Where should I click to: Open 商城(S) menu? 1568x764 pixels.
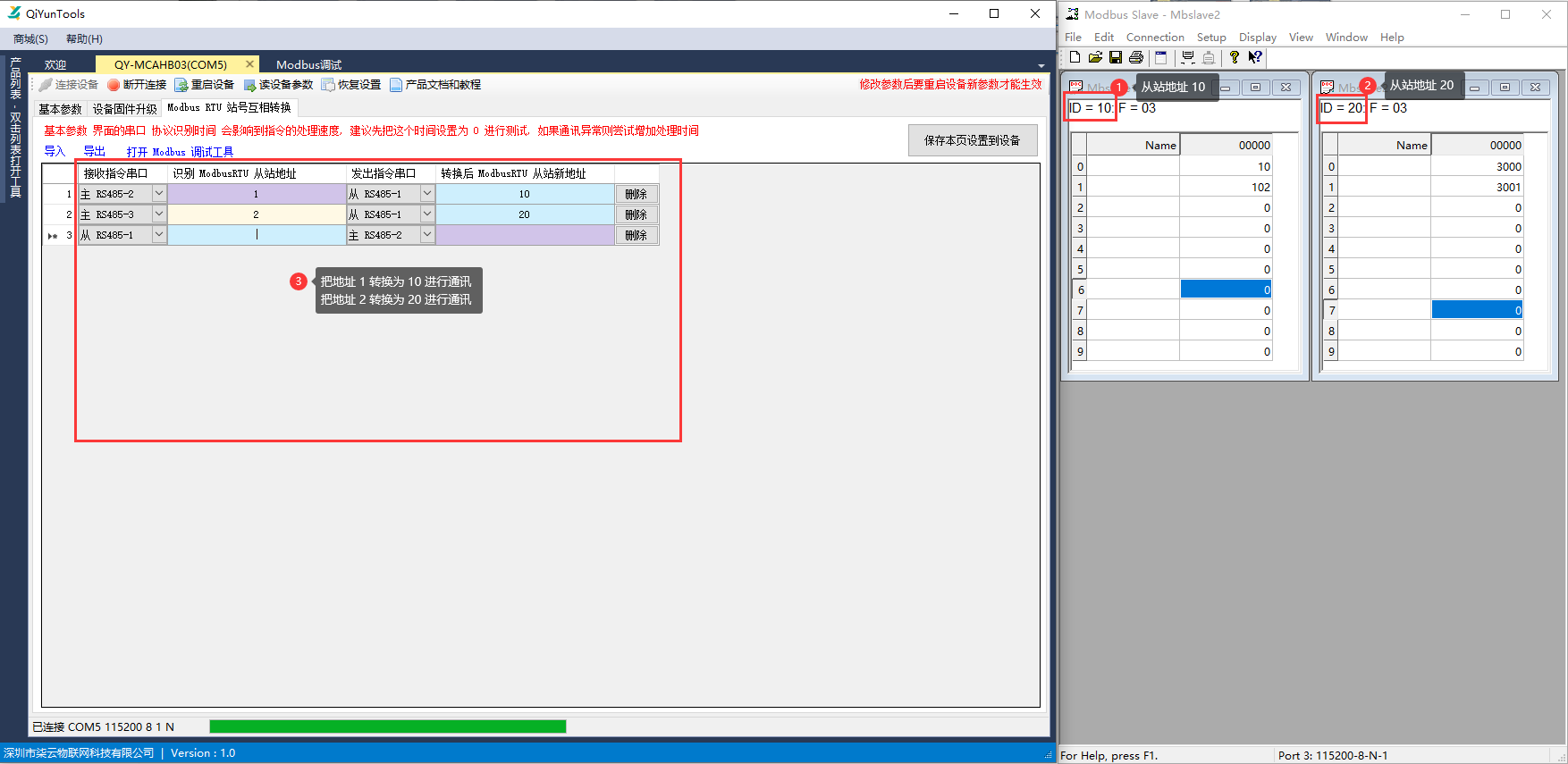tap(30, 39)
